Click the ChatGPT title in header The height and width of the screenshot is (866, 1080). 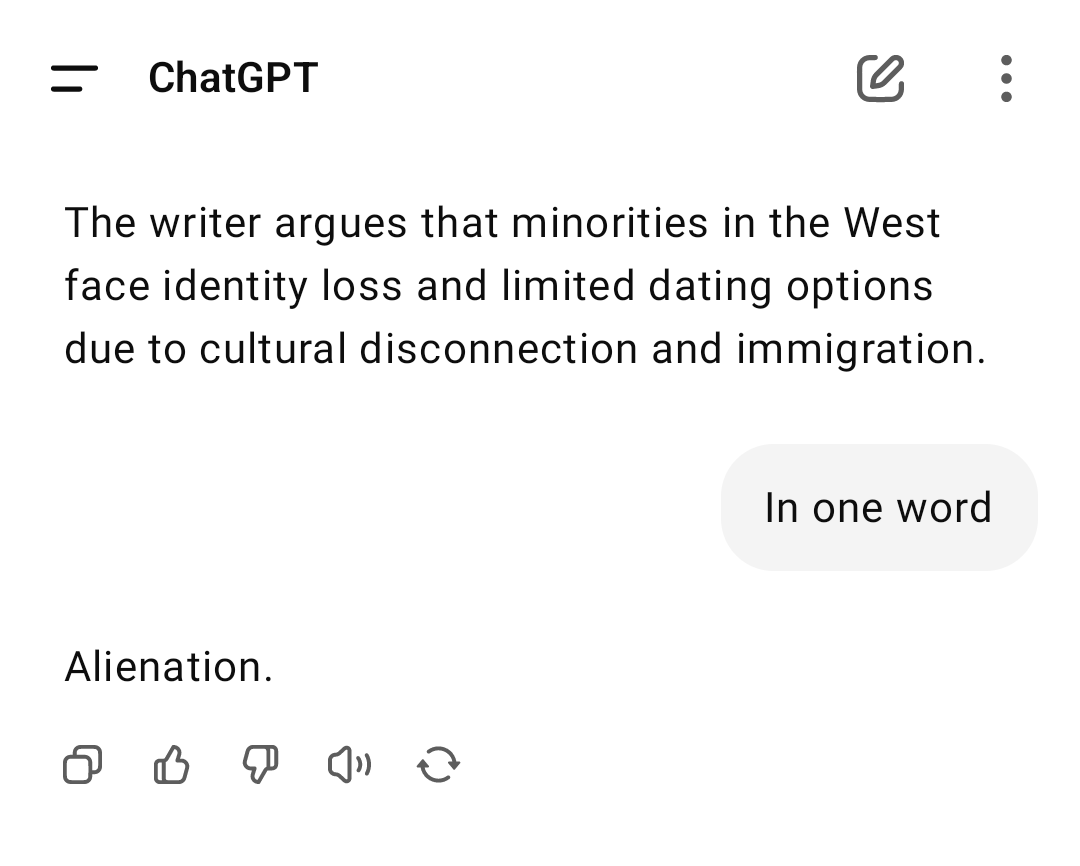(x=233, y=77)
